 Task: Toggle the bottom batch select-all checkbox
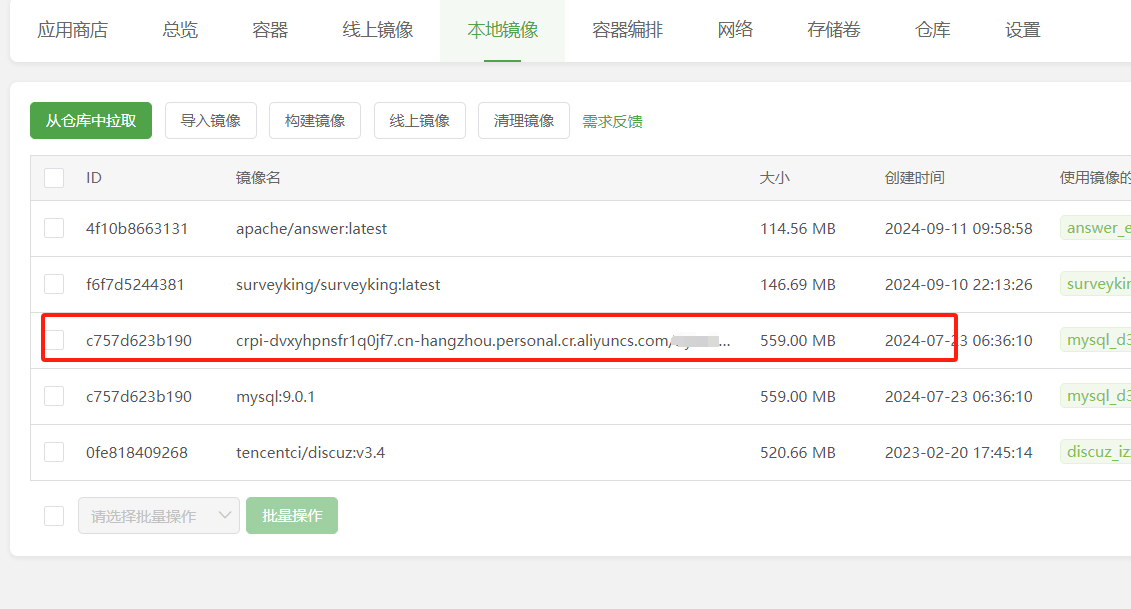54,516
